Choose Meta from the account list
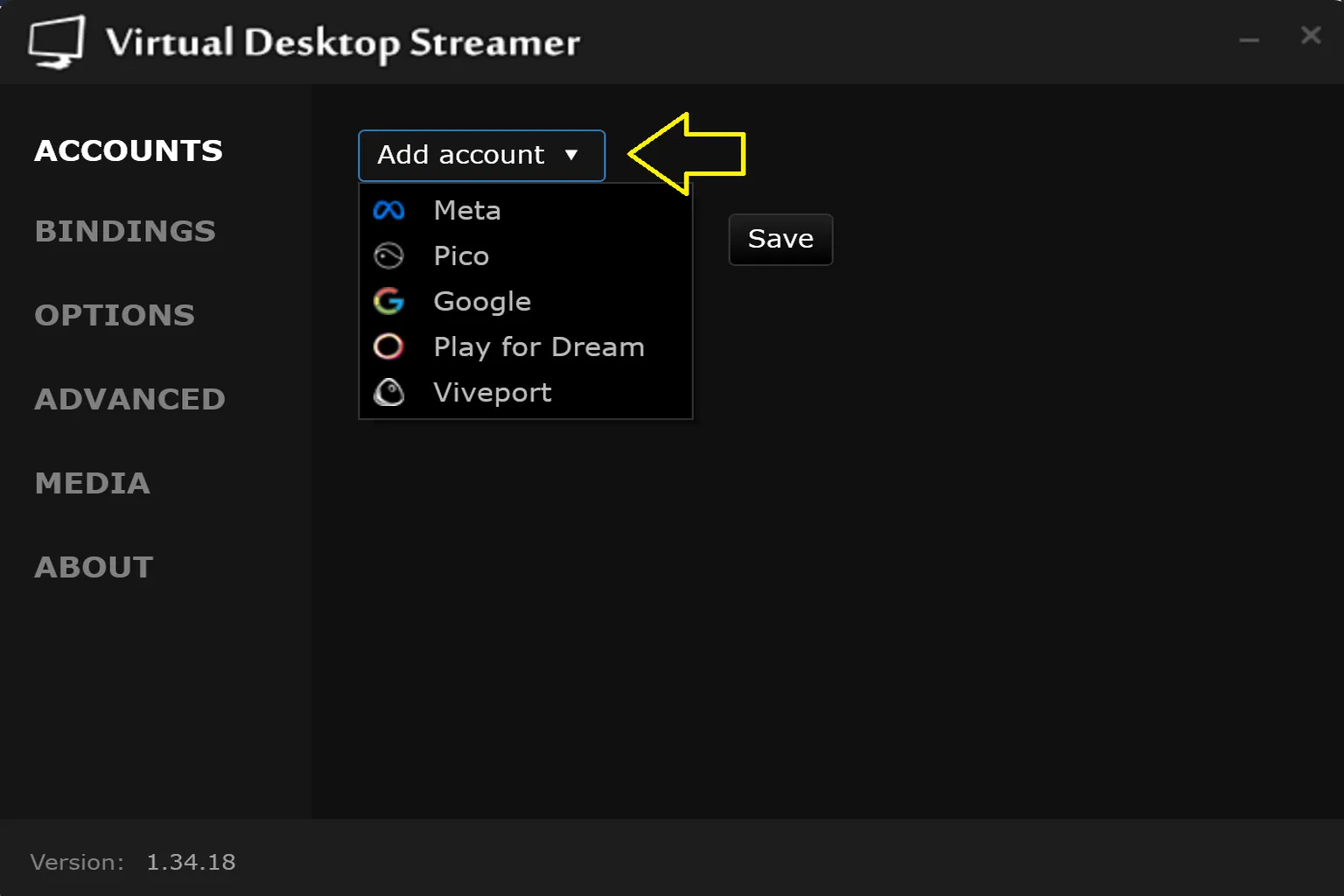Viewport: 1344px width, 896px height. 526,210
